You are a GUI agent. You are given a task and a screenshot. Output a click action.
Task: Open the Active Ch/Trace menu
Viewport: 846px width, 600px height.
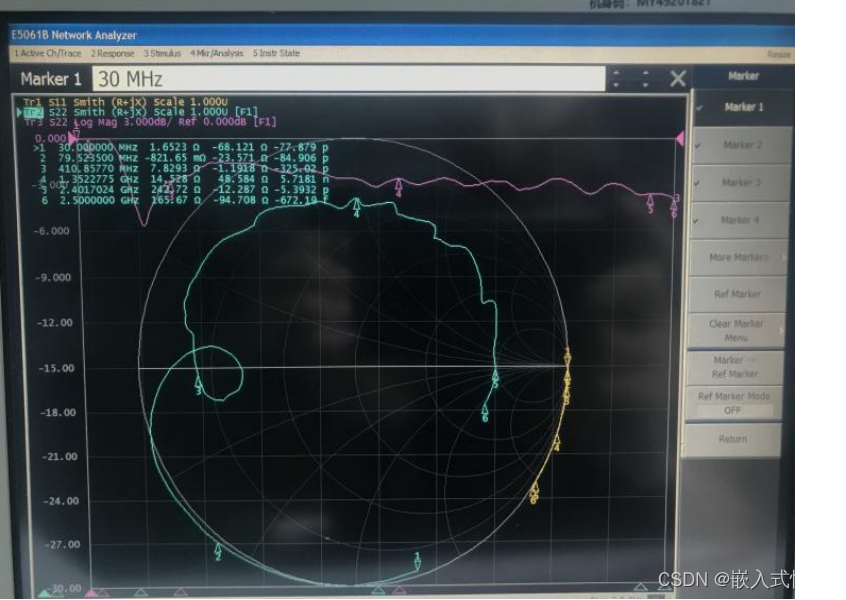pos(47,53)
